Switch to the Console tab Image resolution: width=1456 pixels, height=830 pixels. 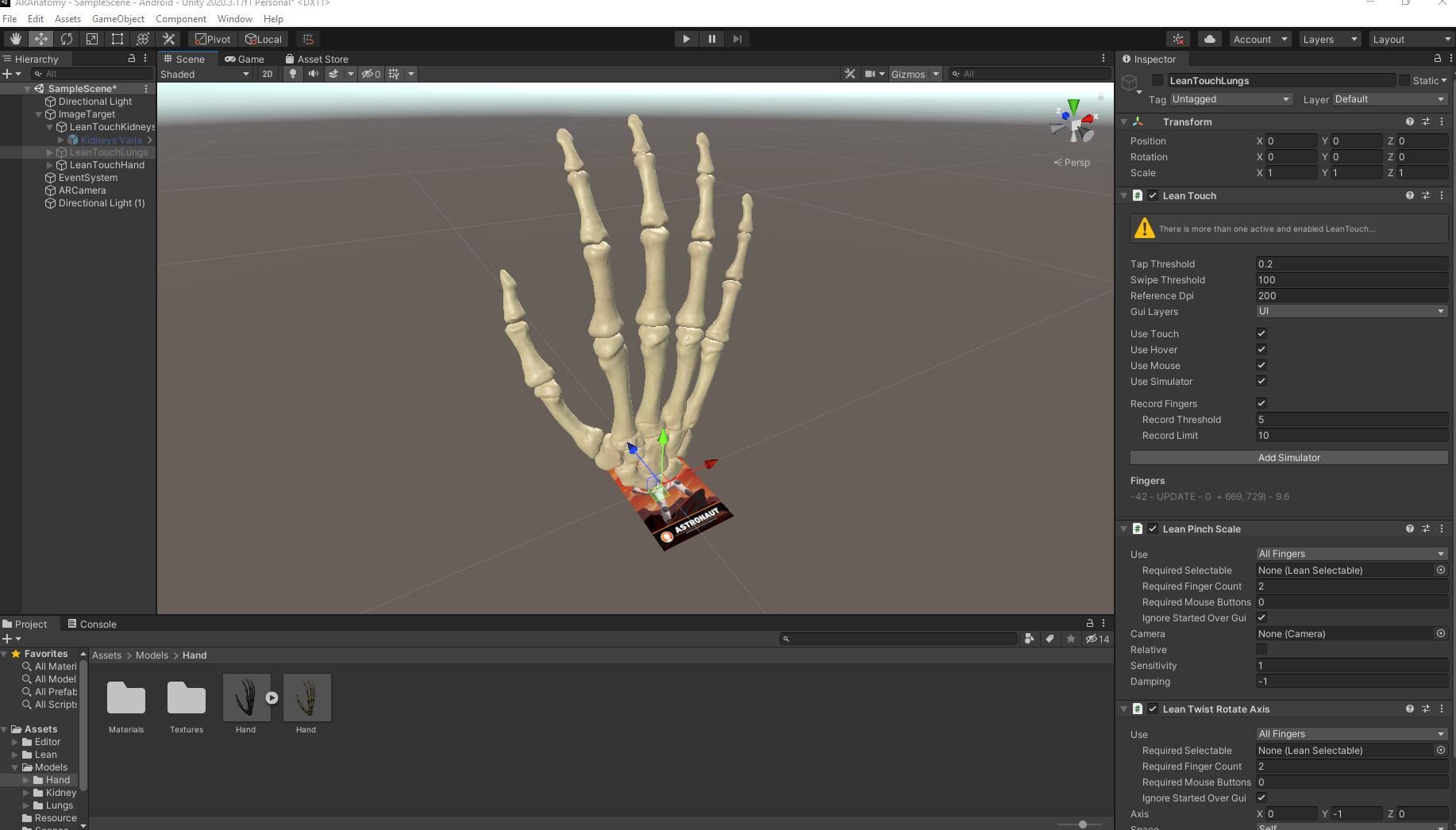pyautogui.click(x=92, y=624)
